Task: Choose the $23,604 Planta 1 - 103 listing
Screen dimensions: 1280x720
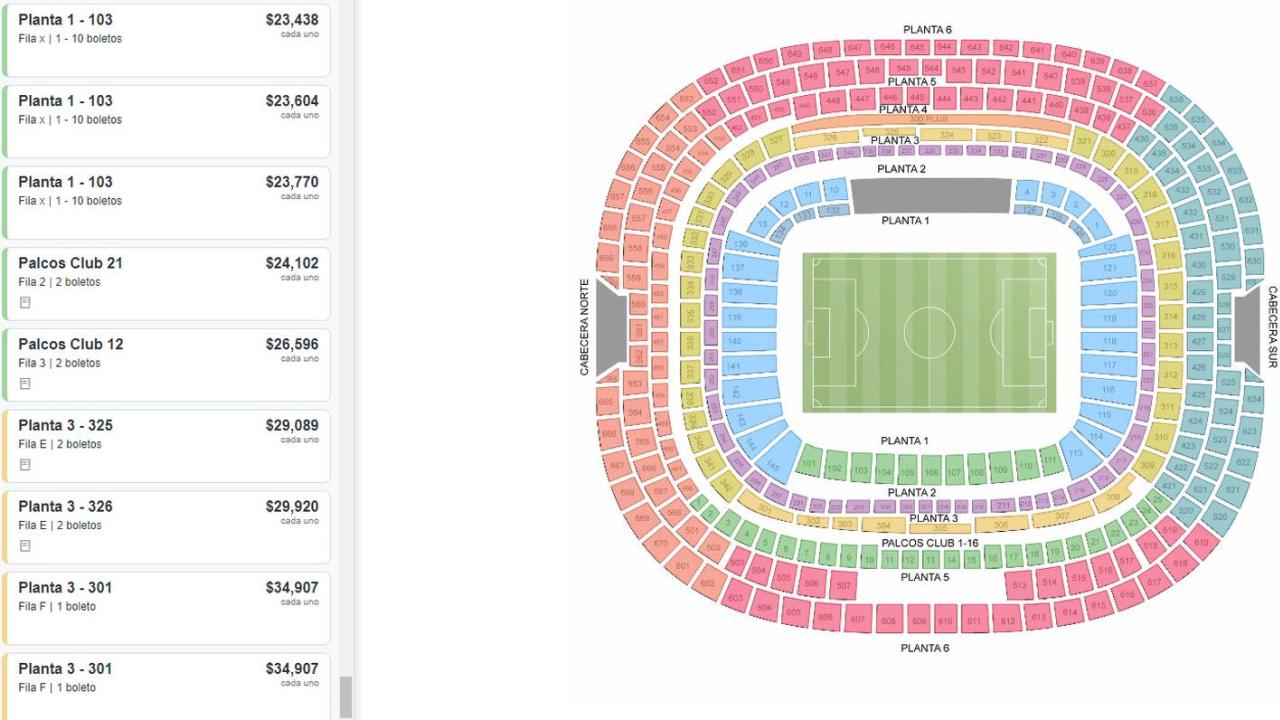Action: pyautogui.click(x=167, y=121)
